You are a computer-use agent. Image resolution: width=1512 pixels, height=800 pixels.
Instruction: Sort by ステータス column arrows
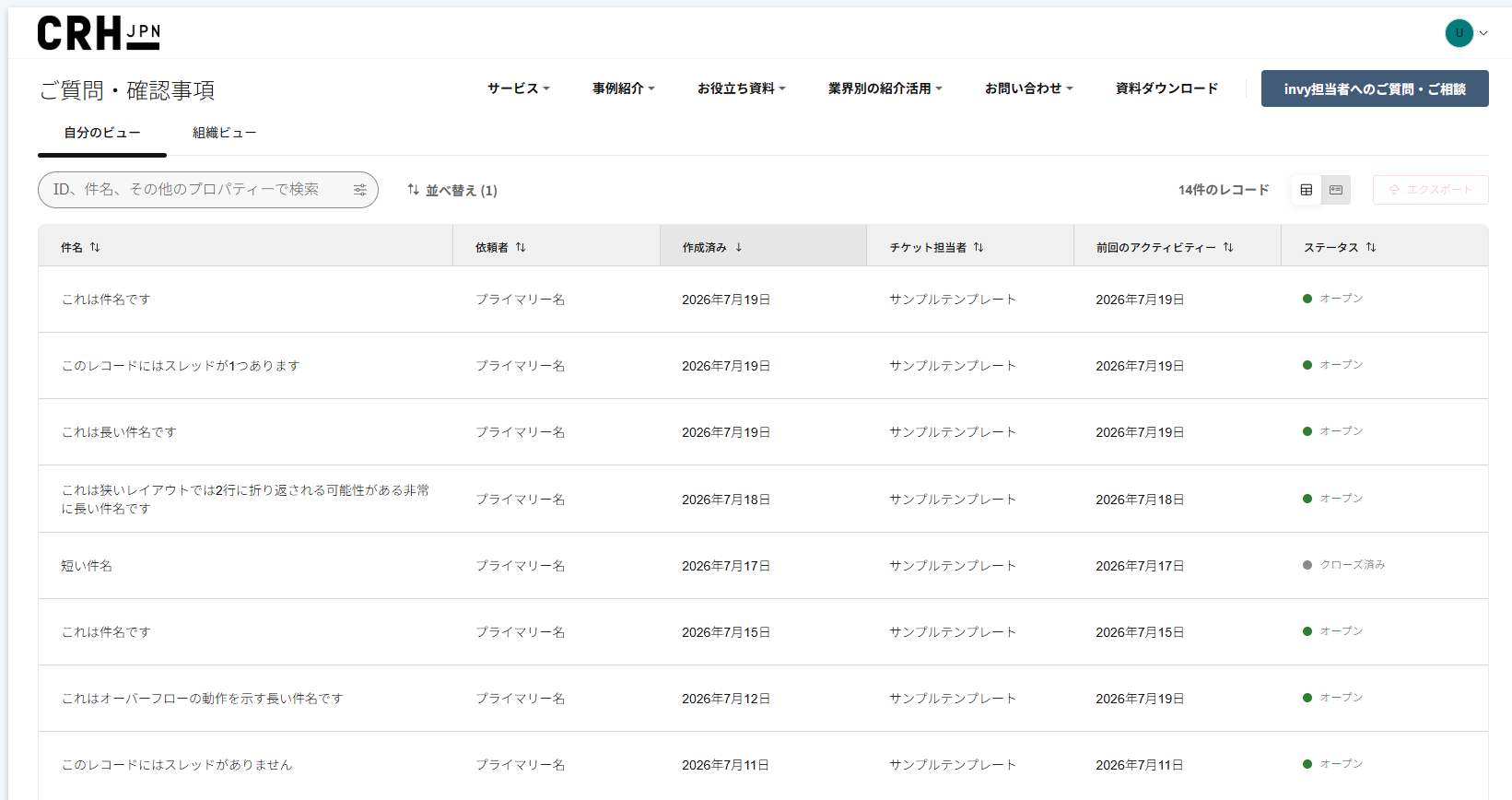pyautogui.click(x=1371, y=247)
